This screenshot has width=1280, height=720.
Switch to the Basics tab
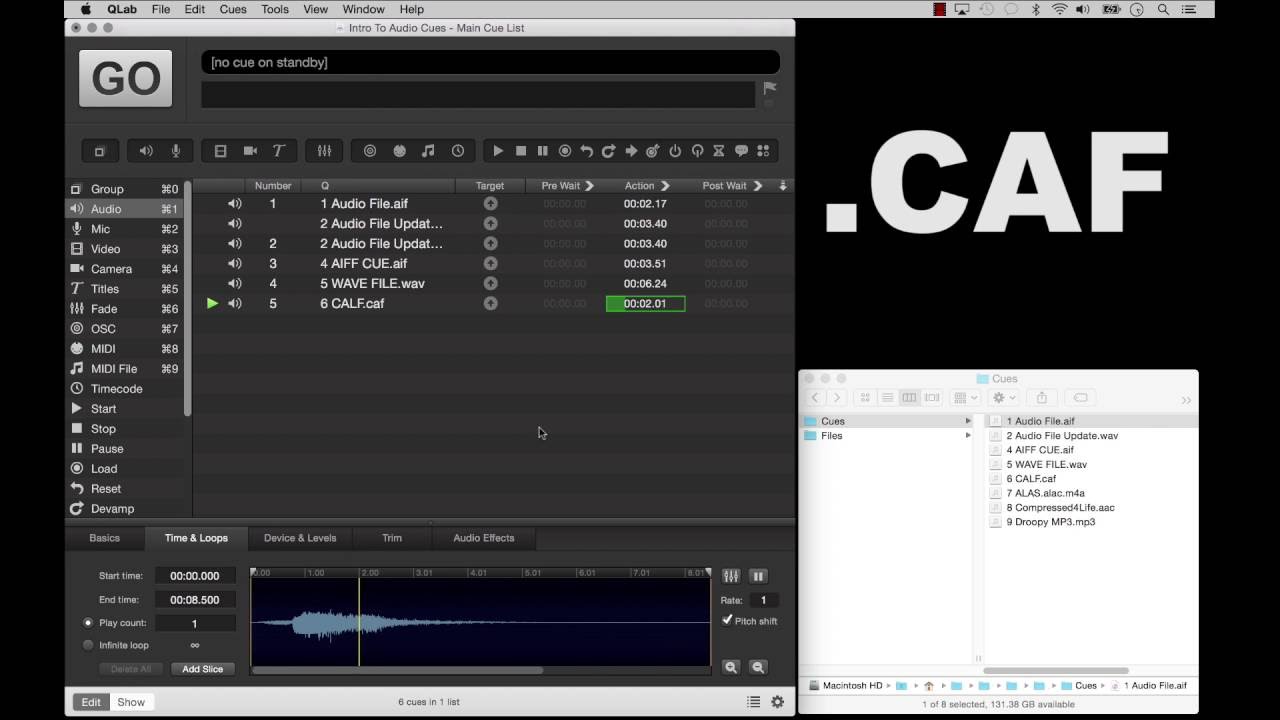click(104, 538)
